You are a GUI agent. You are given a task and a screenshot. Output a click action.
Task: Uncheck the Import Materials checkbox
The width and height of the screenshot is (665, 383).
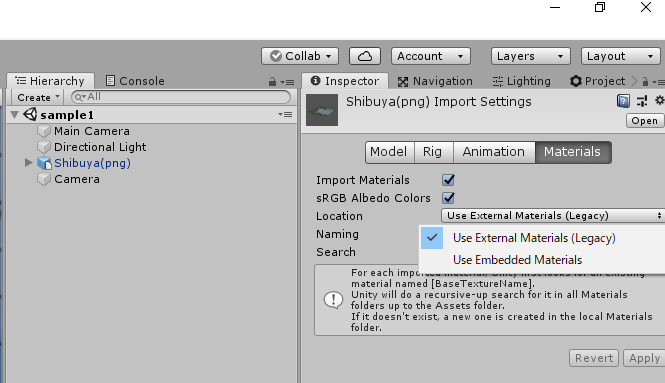(x=448, y=180)
